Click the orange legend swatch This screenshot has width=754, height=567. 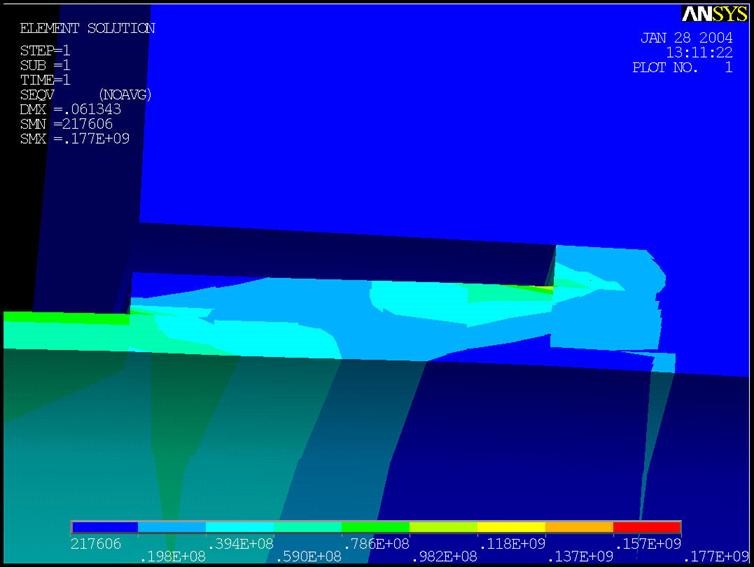click(x=579, y=527)
